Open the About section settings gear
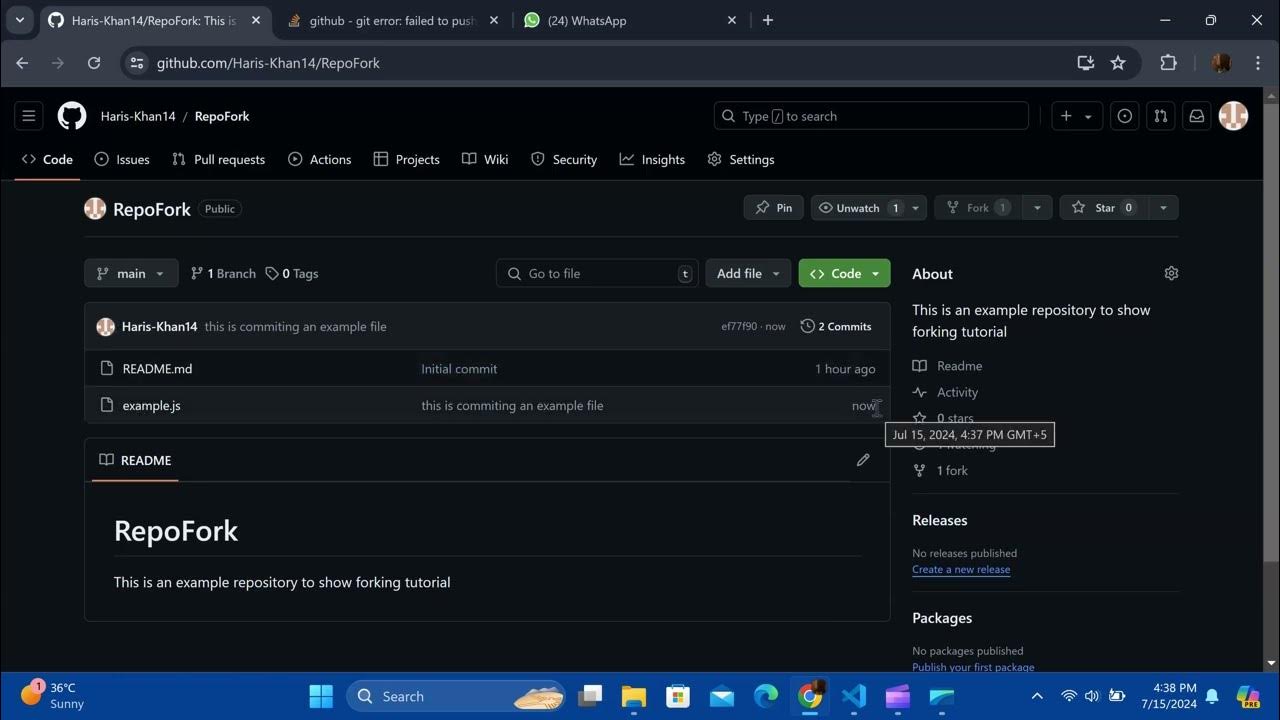 pos(1171,273)
